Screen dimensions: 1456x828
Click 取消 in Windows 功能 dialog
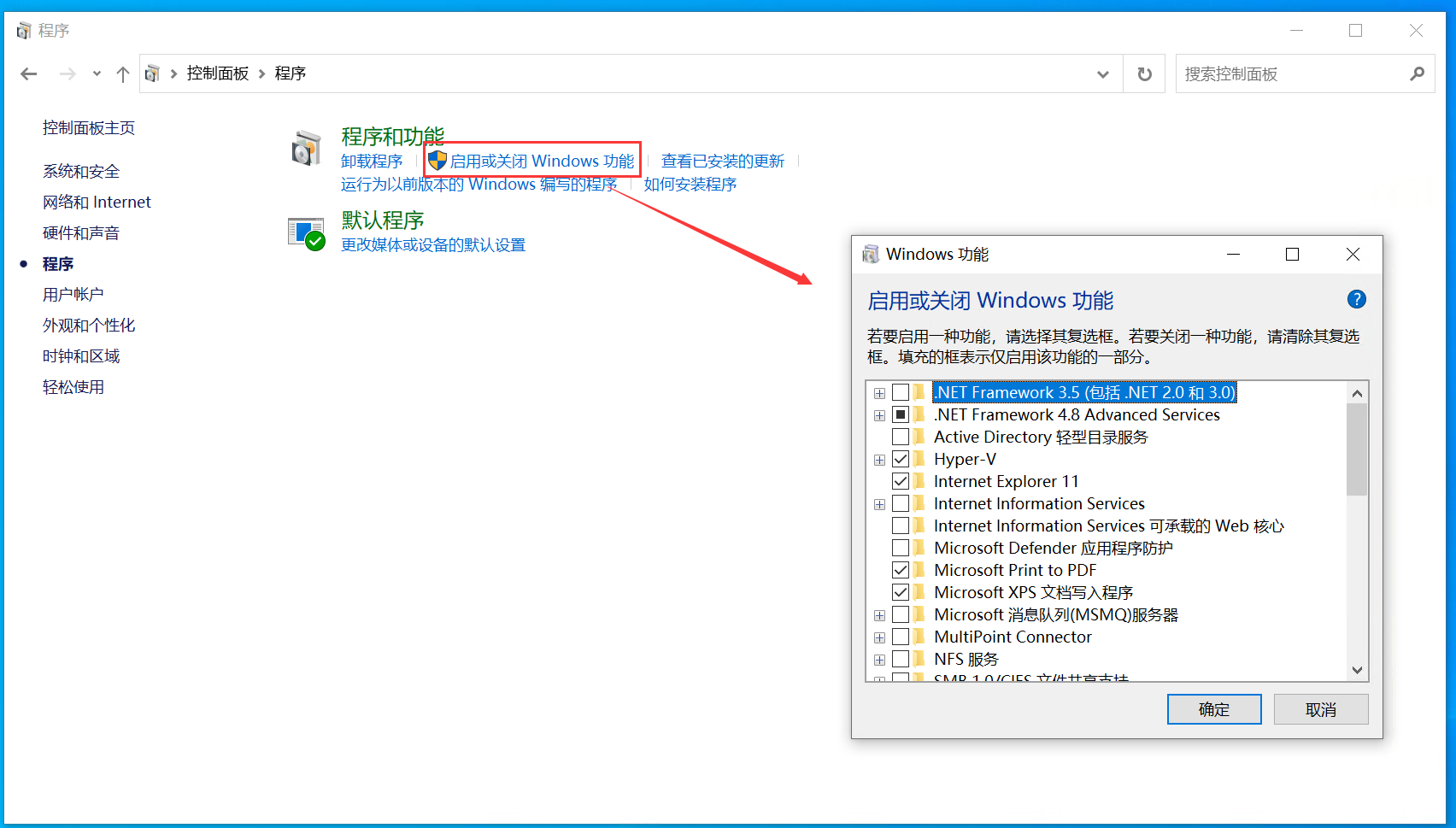point(1321,709)
